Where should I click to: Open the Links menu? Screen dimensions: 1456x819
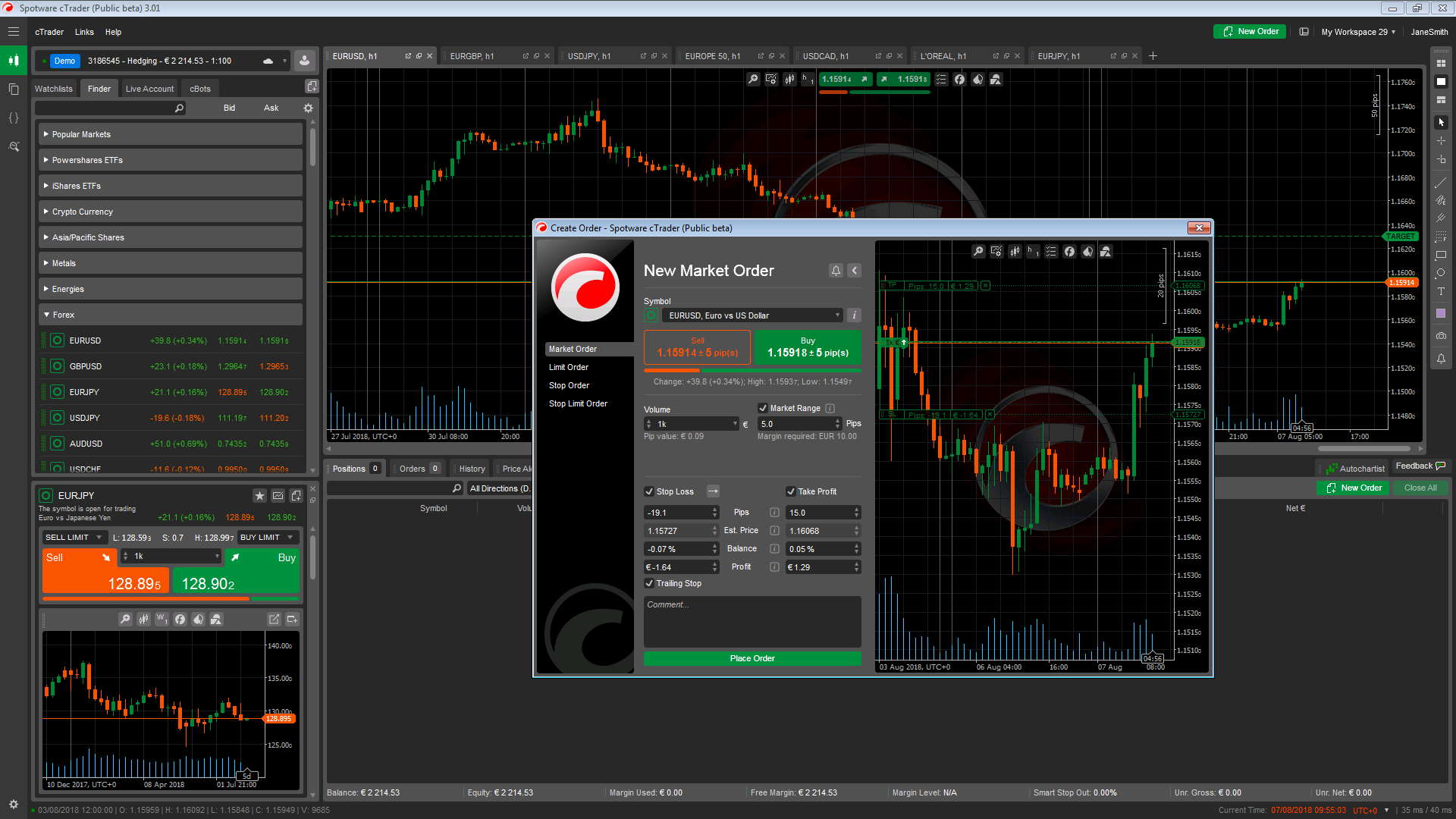[x=84, y=32]
